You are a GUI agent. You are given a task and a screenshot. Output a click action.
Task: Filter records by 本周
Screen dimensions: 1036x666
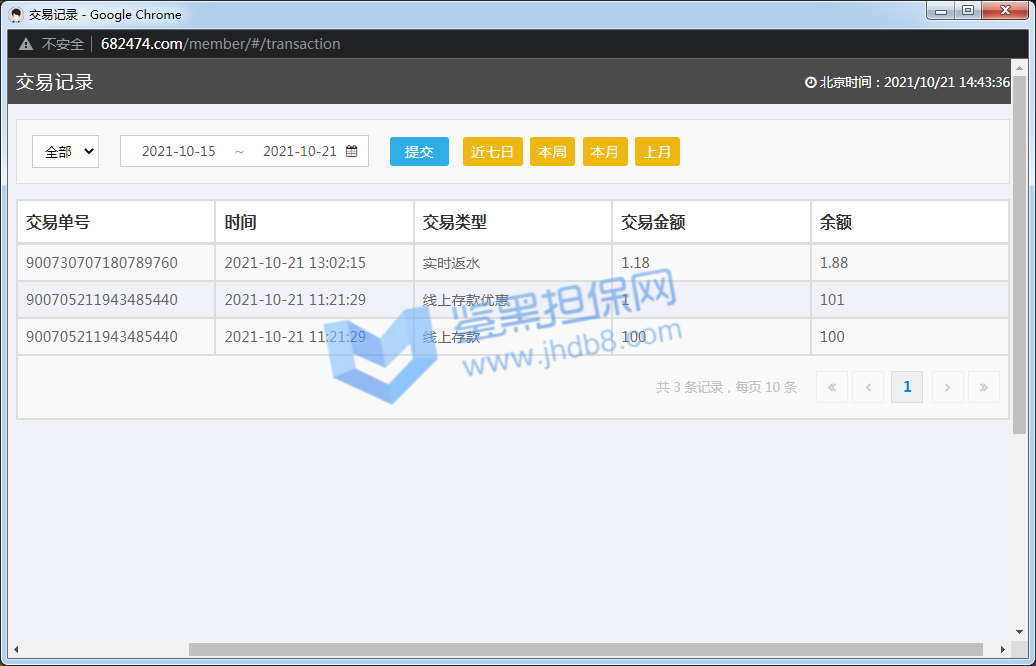[x=552, y=152]
